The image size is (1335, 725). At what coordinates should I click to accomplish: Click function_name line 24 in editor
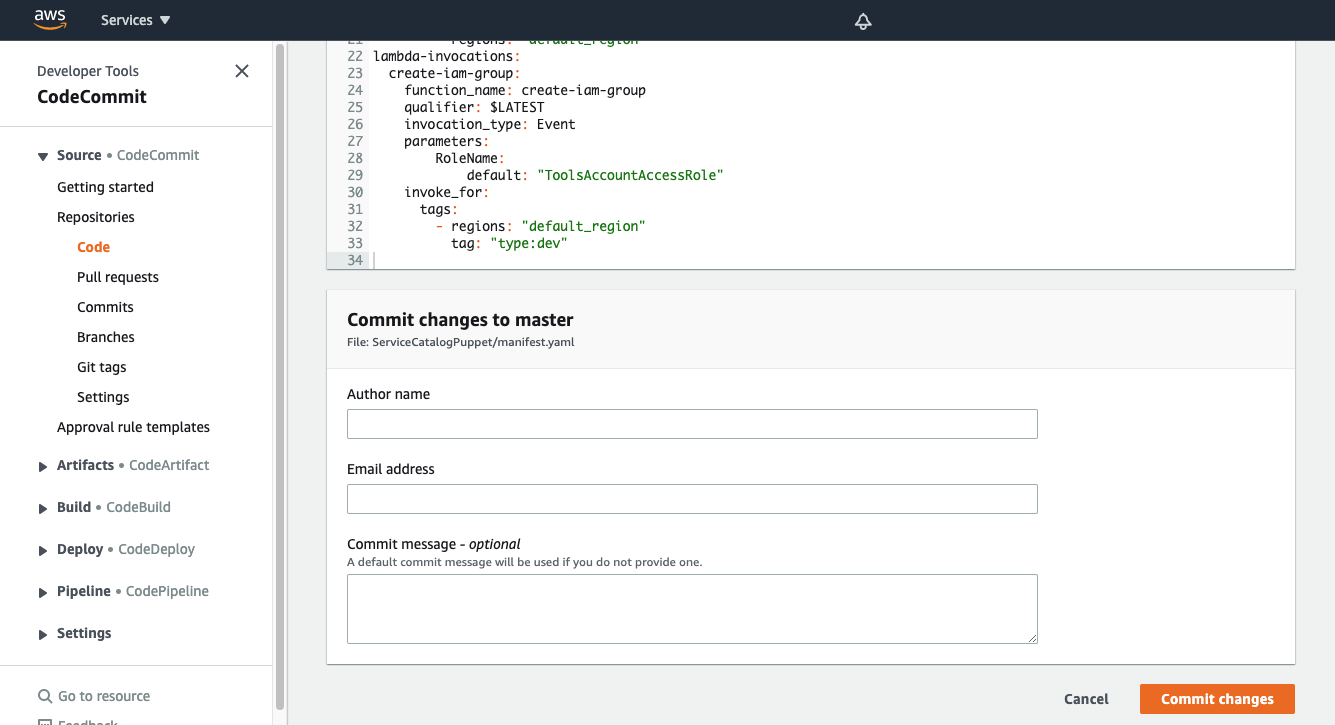click(525, 90)
